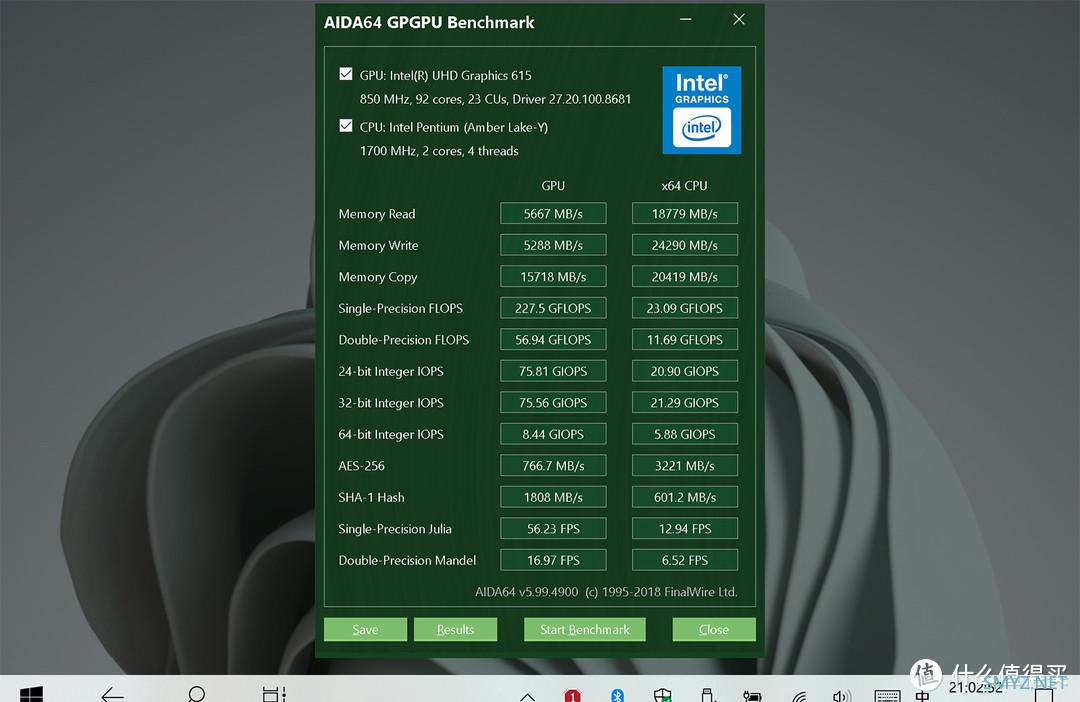
Task: Click the CPU Memory Copy value 20419 MB/s
Action: pos(685,276)
